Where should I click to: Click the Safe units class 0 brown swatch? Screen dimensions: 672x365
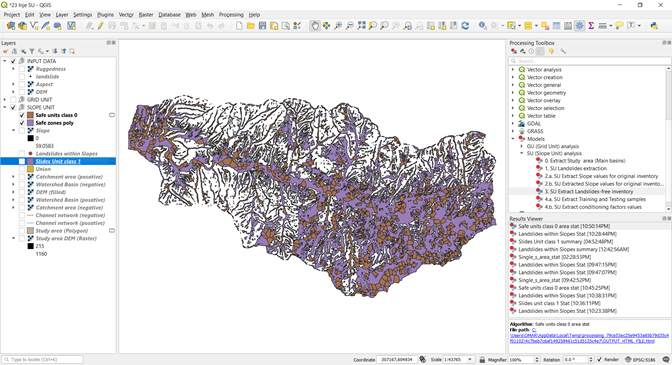30,115
